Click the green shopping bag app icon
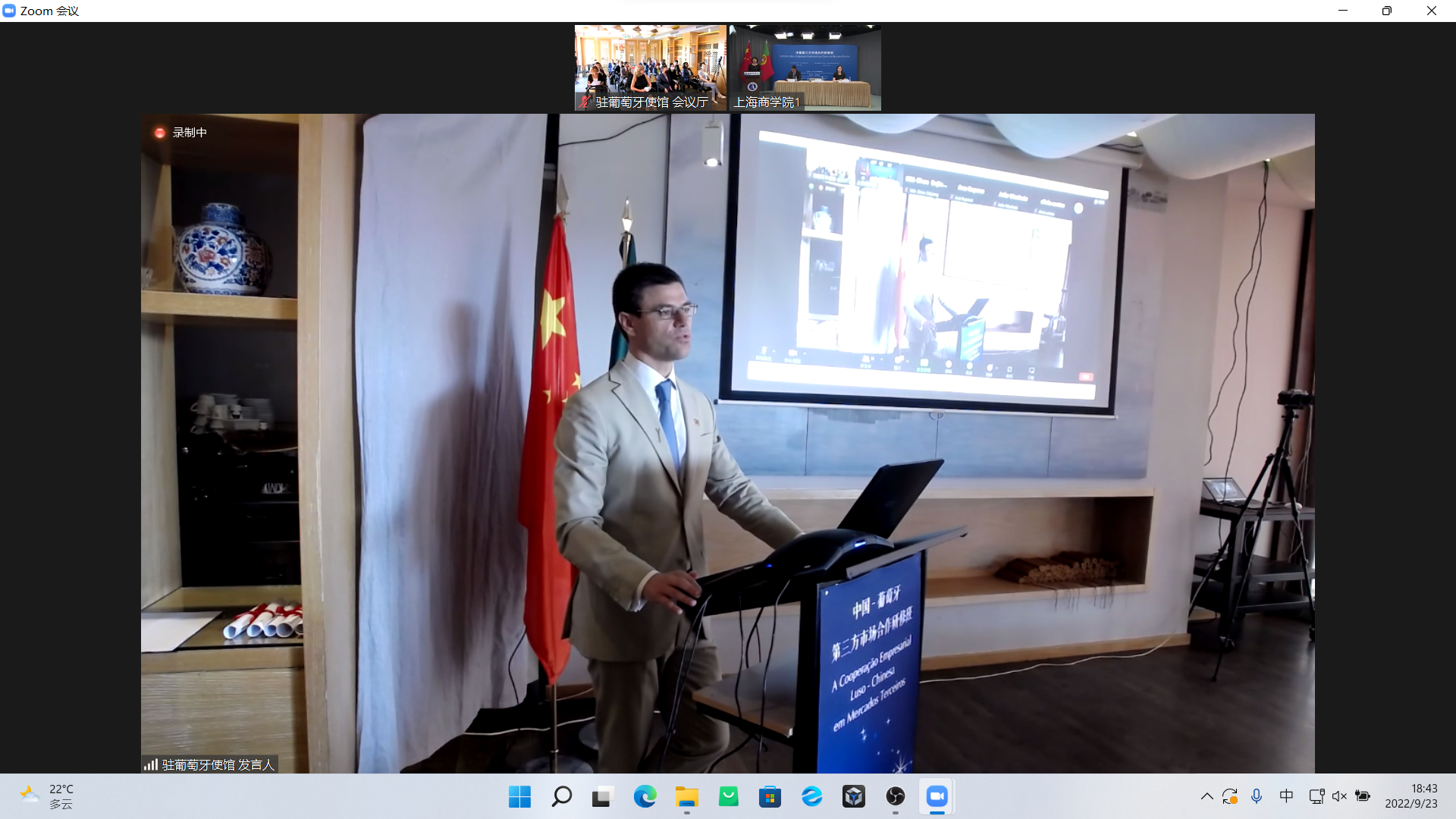The image size is (1456, 819). (x=728, y=796)
